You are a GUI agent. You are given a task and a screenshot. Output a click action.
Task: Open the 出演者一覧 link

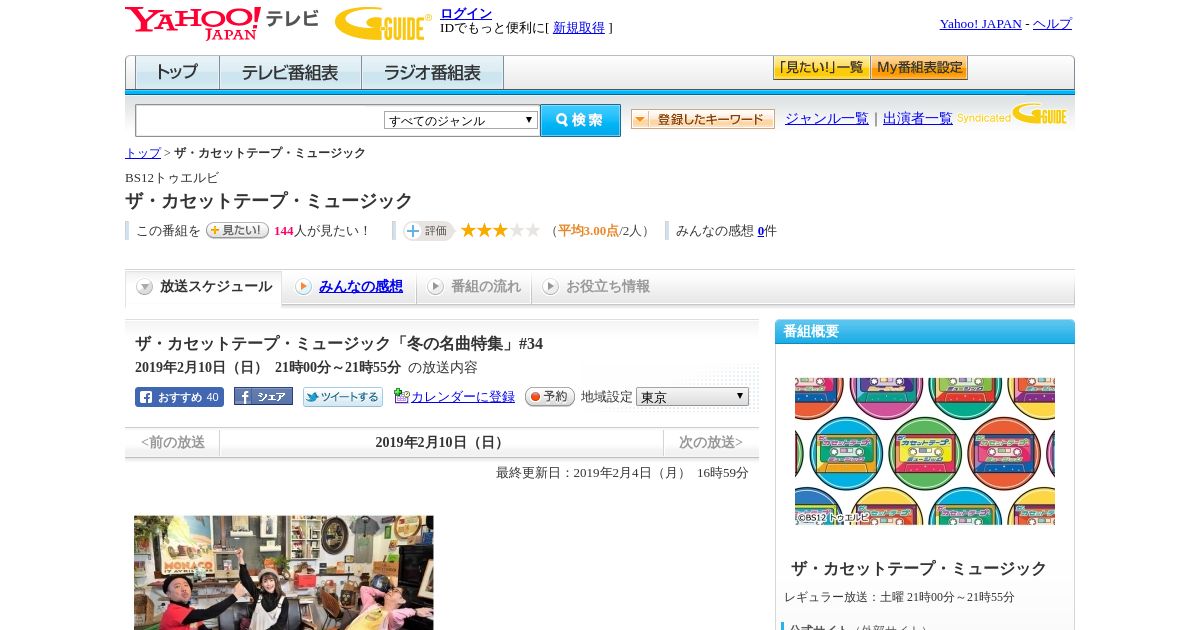coord(918,119)
